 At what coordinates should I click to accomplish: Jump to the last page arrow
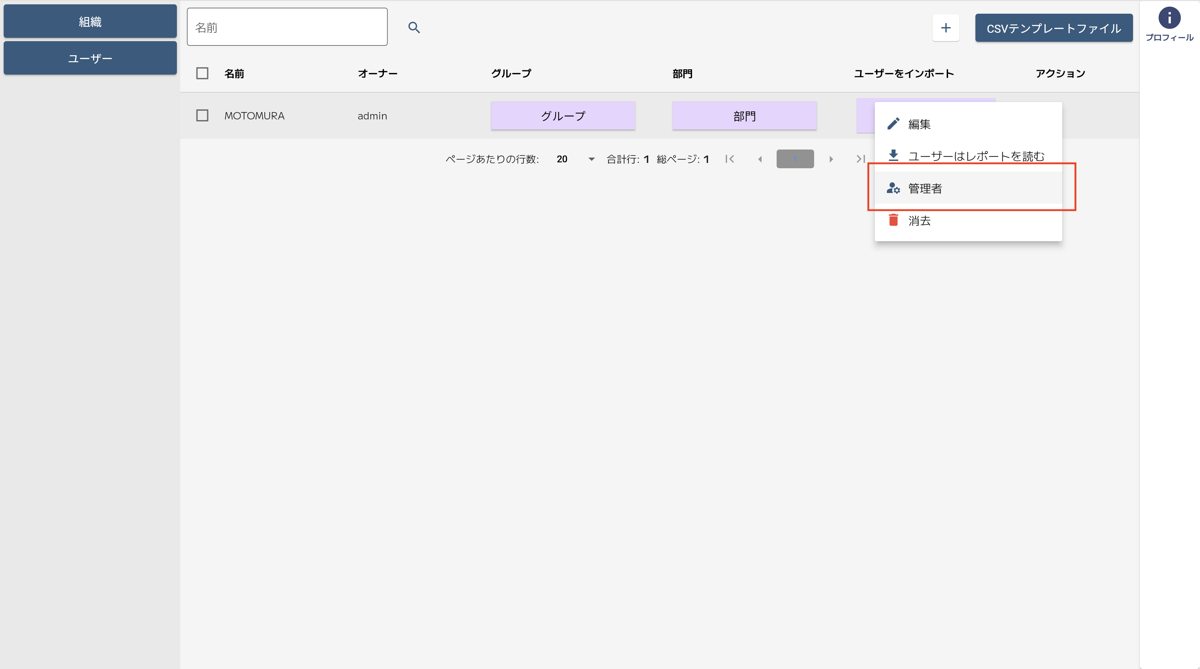coord(860,159)
